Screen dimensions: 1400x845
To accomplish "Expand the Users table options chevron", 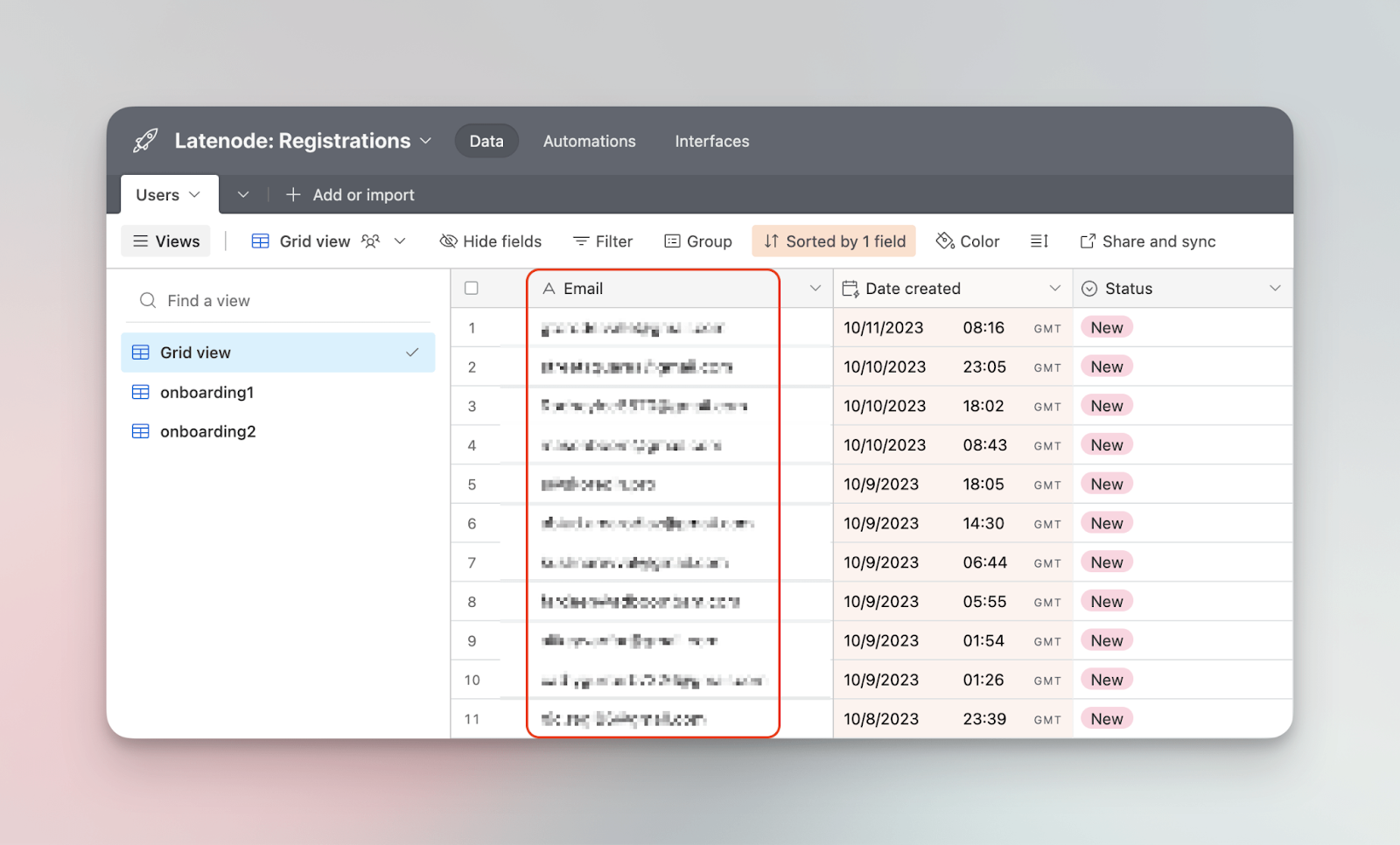I will coord(194,194).
